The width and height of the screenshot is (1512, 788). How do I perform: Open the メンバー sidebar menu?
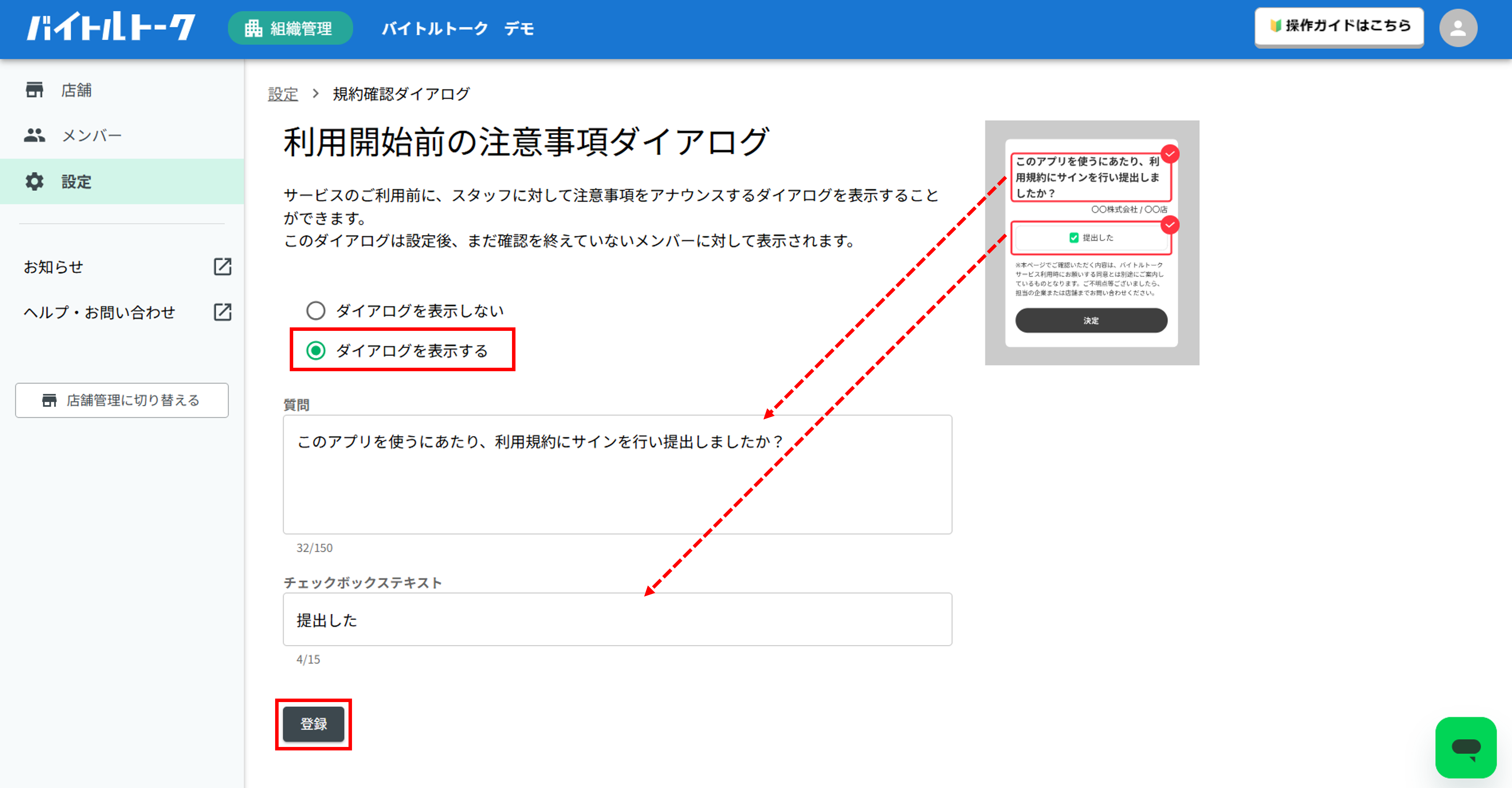122,136
